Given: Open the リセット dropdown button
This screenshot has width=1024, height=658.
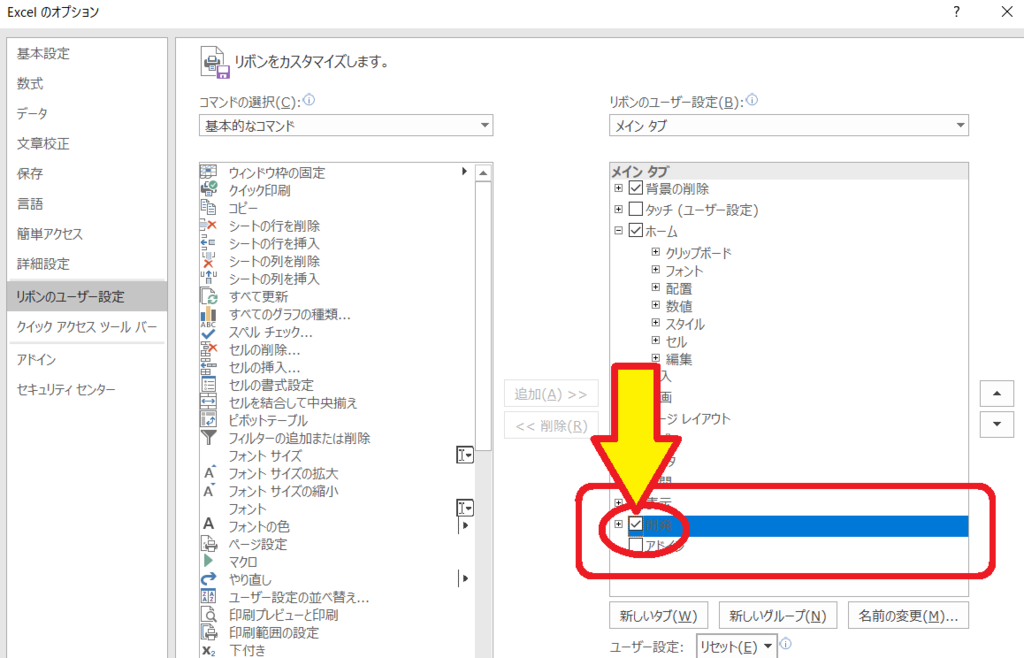Looking at the screenshot, I should coord(737,647).
